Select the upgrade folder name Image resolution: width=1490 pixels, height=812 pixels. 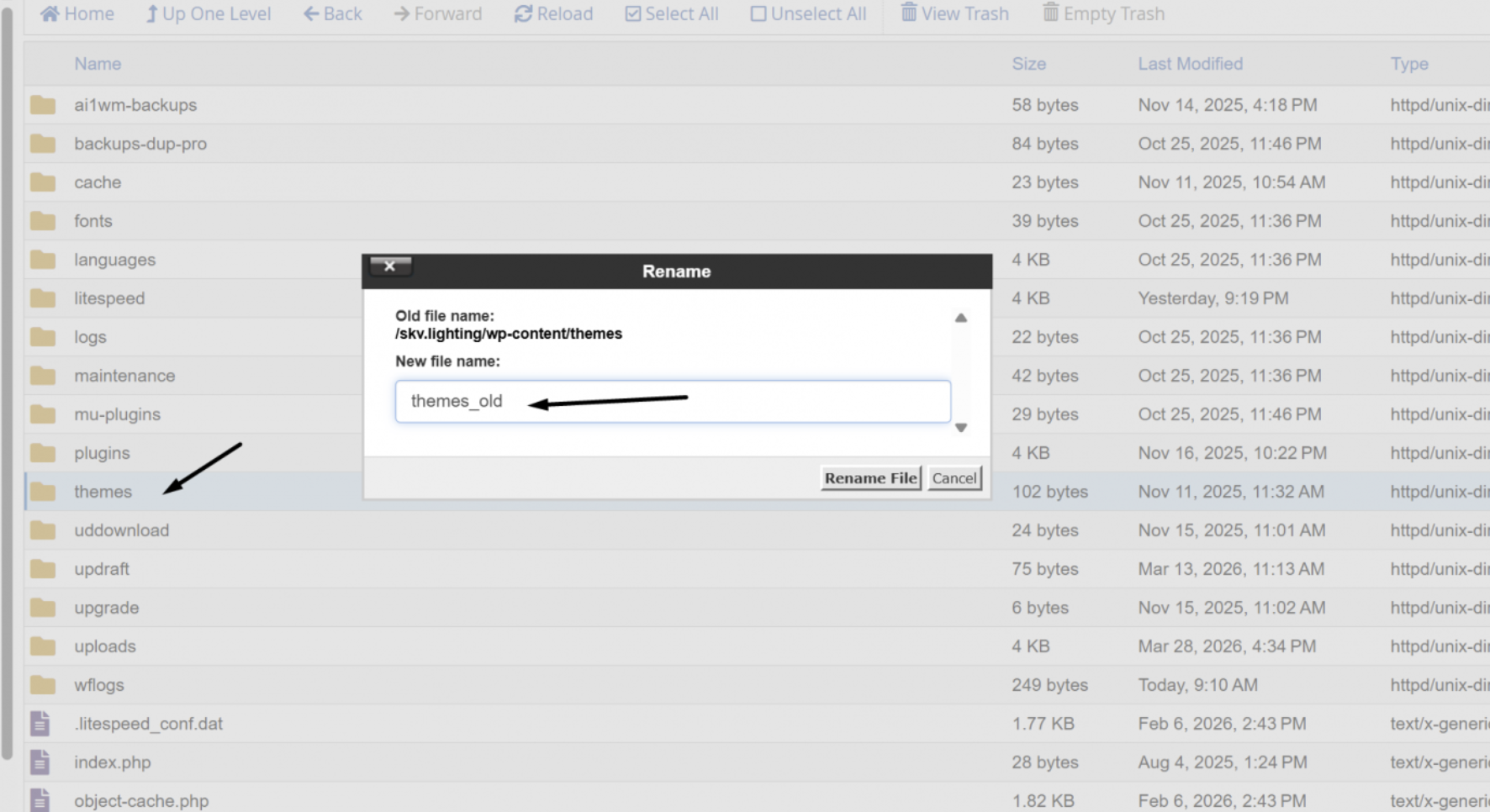[107, 608]
